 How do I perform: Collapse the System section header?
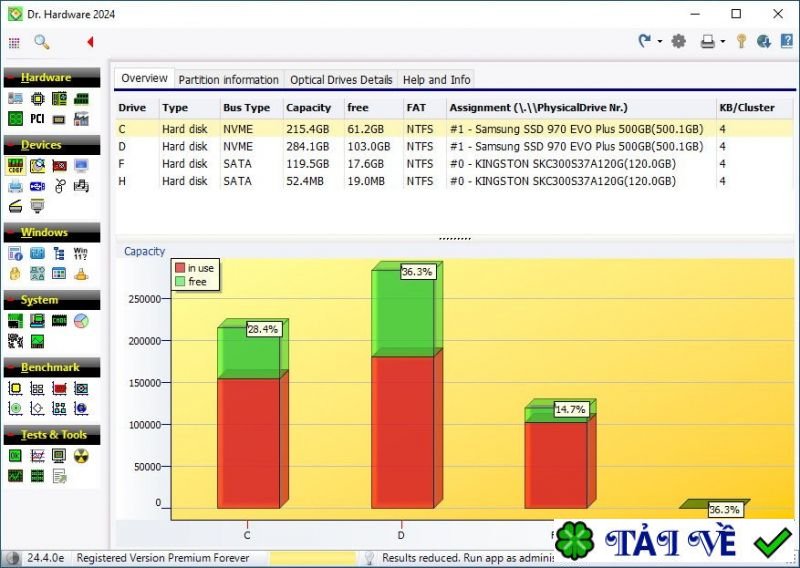52,300
